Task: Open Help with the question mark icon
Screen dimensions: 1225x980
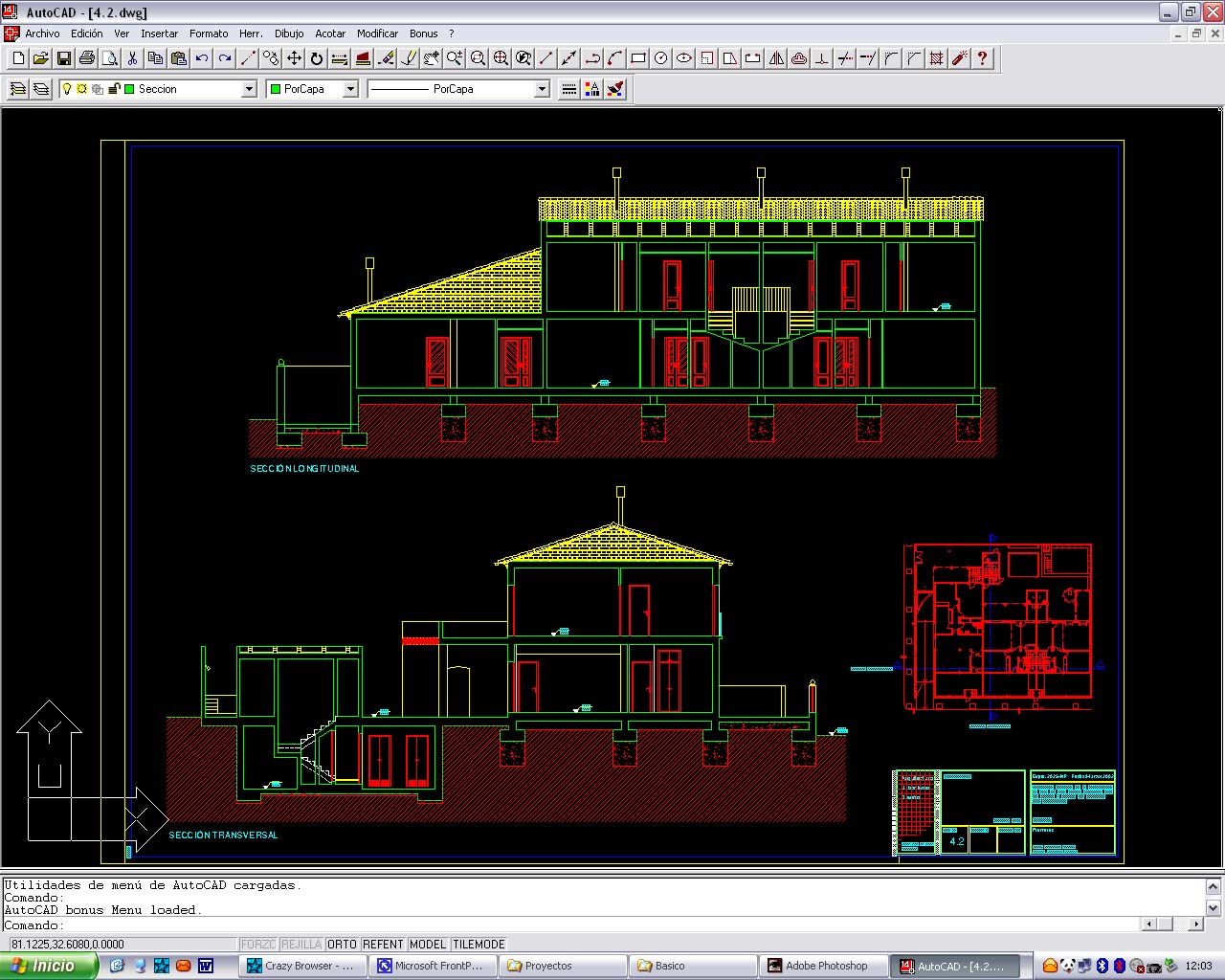Action: pyautogui.click(x=982, y=58)
